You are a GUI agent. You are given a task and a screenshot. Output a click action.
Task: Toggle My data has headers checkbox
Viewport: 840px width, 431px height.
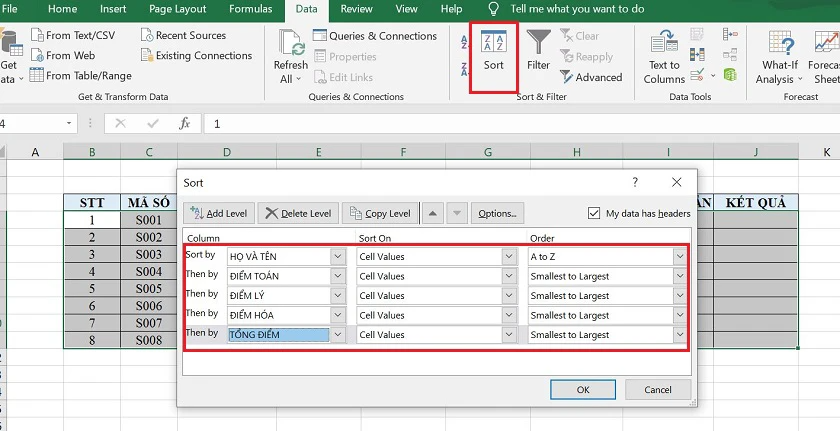pos(594,213)
